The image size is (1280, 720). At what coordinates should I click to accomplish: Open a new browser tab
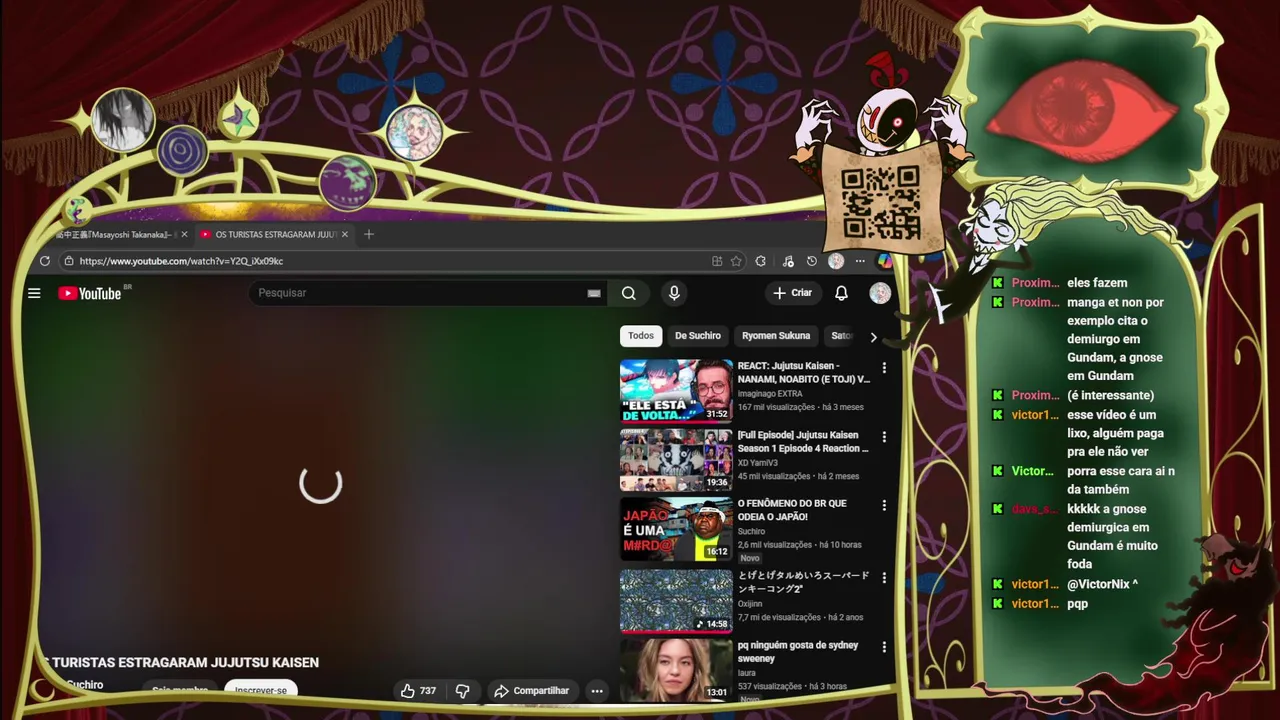coord(369,234)
